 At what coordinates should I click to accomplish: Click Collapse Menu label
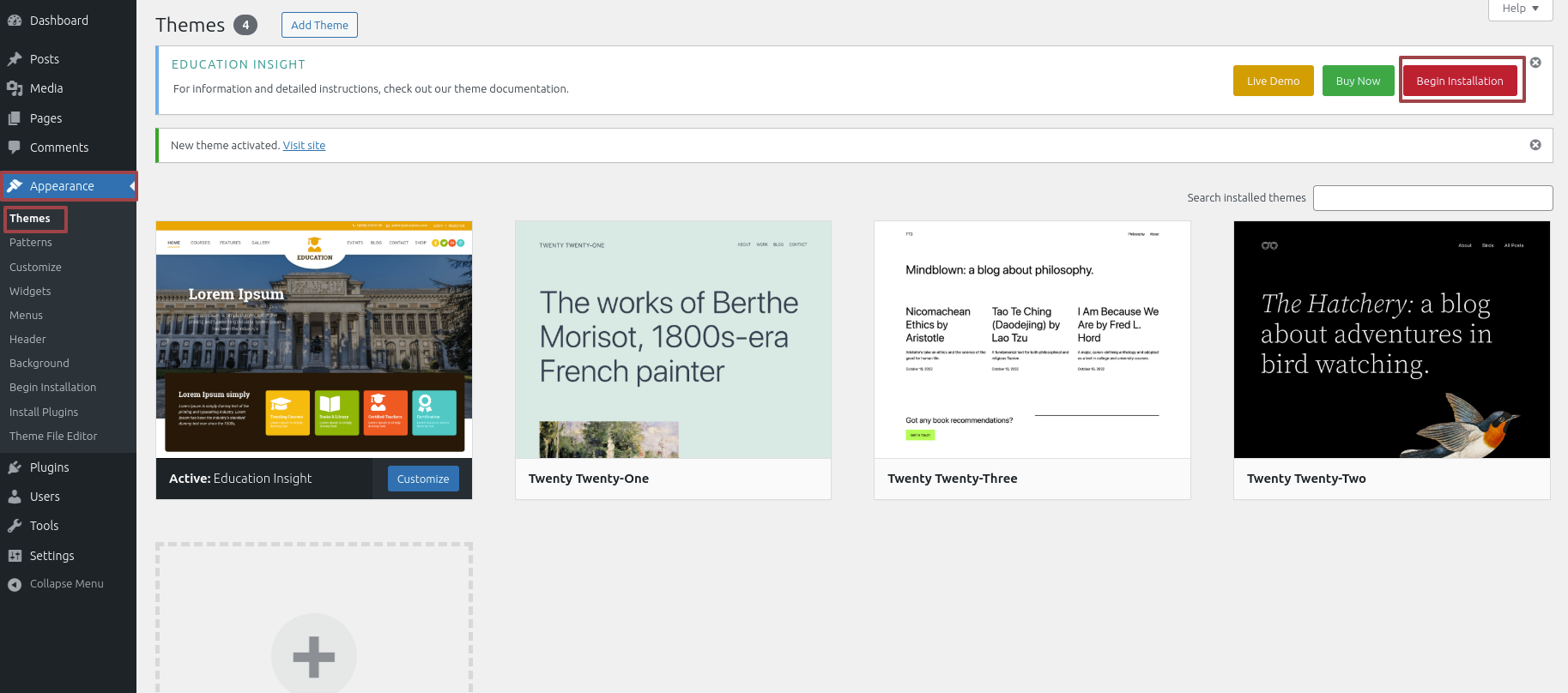point(67,584)
